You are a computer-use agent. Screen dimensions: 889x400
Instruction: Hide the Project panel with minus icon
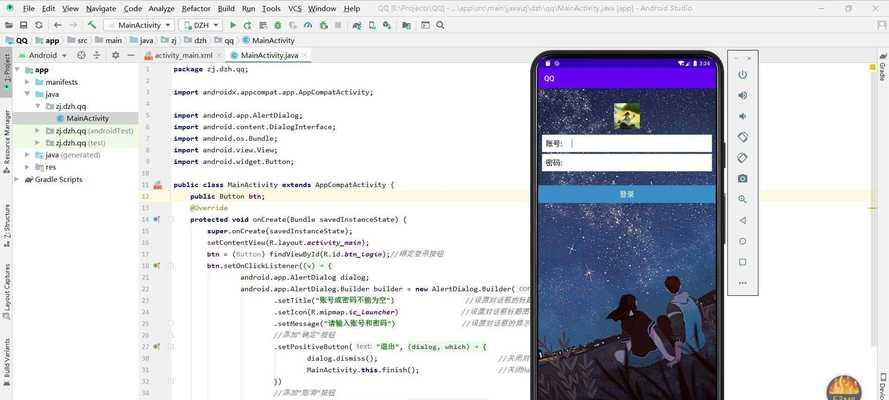[130, 55]
